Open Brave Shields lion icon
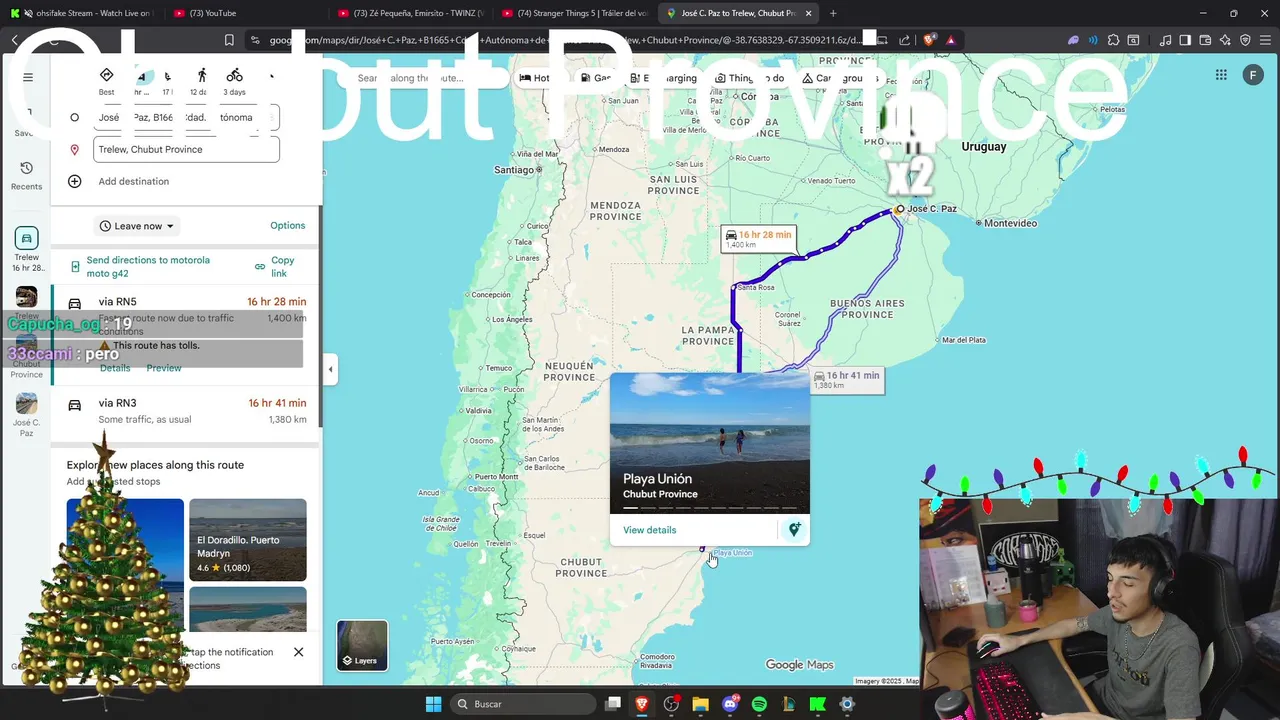This screenshot has height=720, width=1280. point(931,40)
